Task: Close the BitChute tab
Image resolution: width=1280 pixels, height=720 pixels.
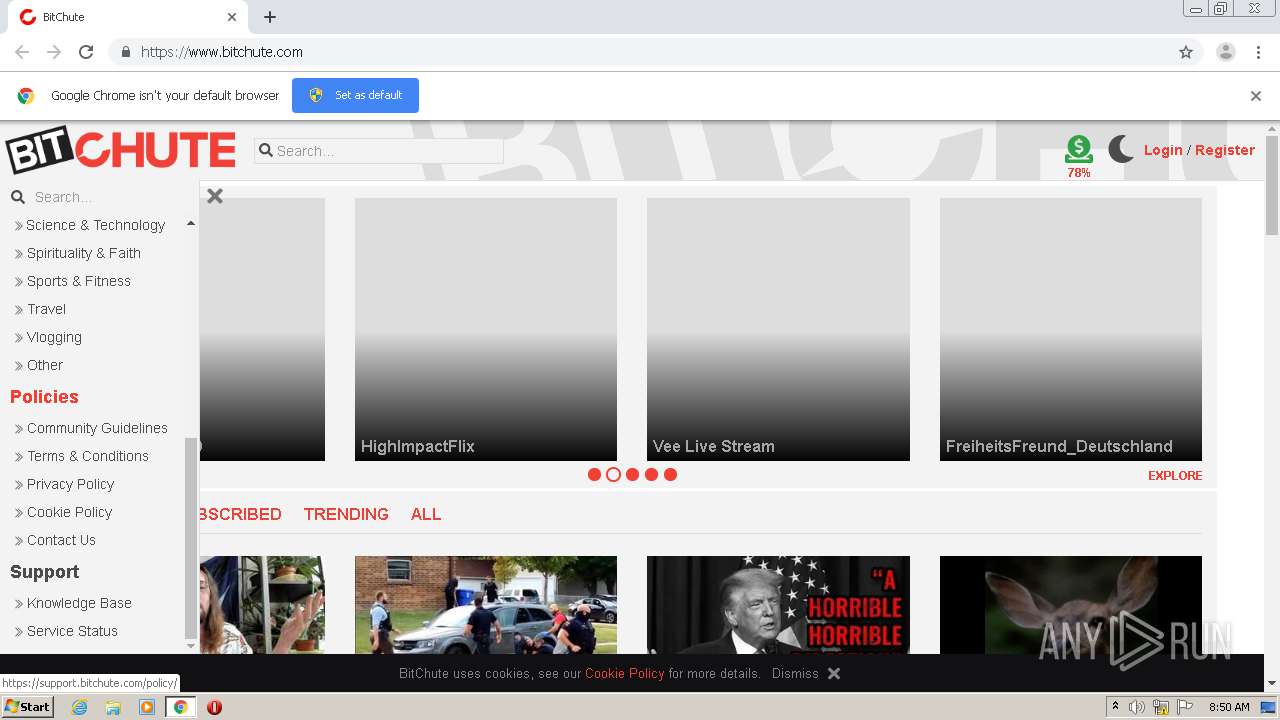Action: [232, 17]
